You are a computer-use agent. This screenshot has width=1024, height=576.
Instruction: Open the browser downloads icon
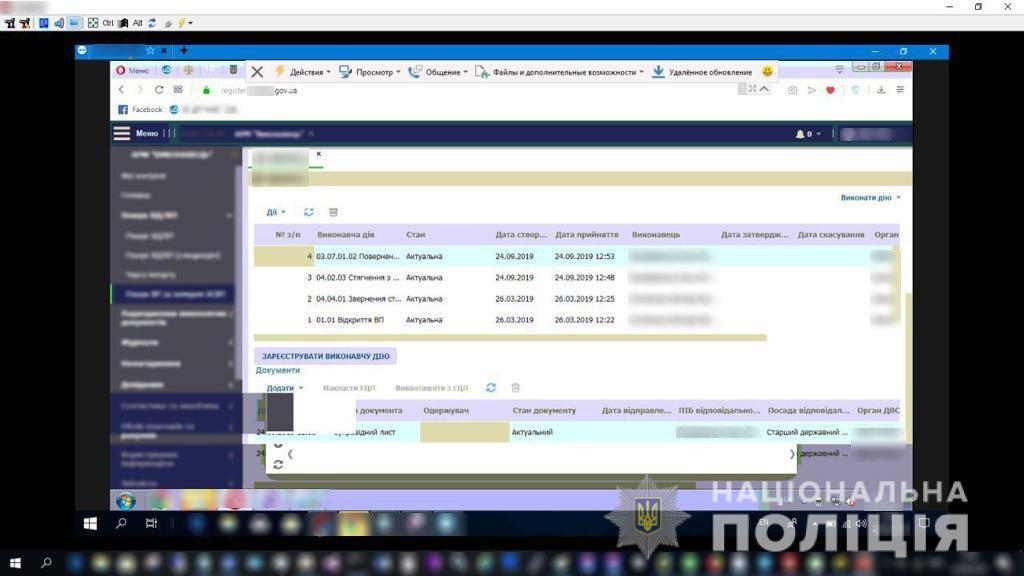click(881, 90)
